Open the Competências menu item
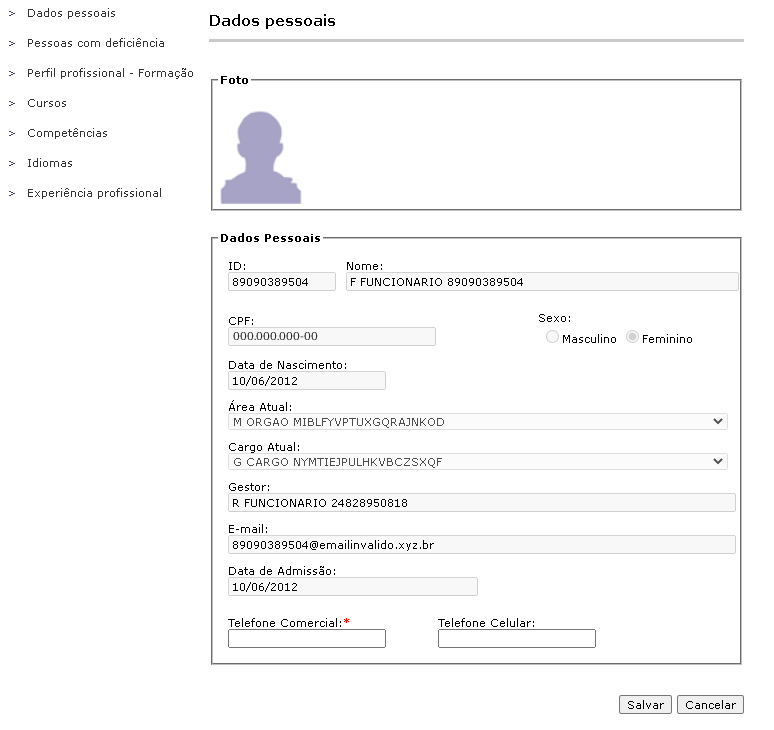 (67, 133)
